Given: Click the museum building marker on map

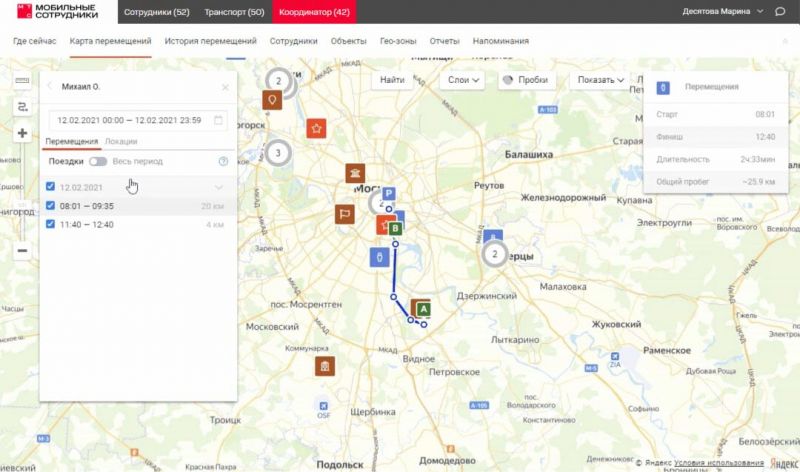Looking at the screenshot, I should [355, 174].
